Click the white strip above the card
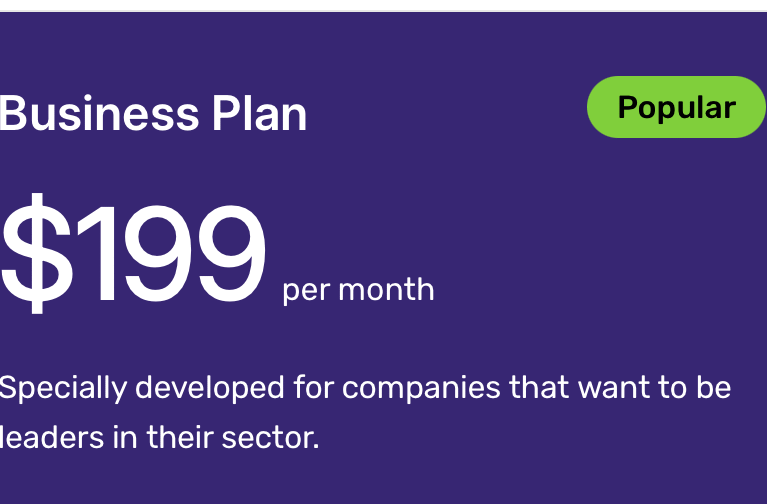 pos(383,5)
